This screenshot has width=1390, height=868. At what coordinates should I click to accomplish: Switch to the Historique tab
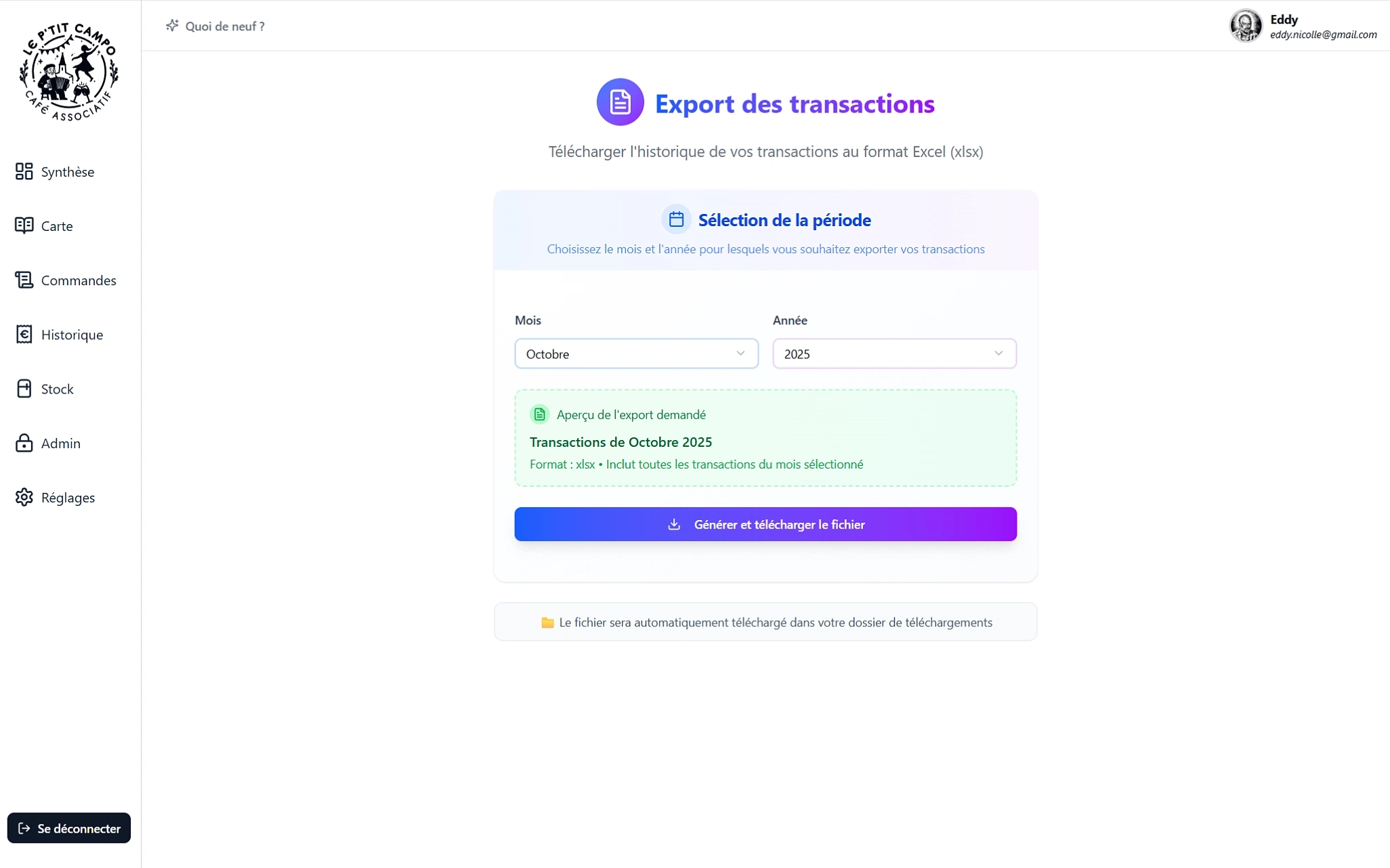(71, 334)
